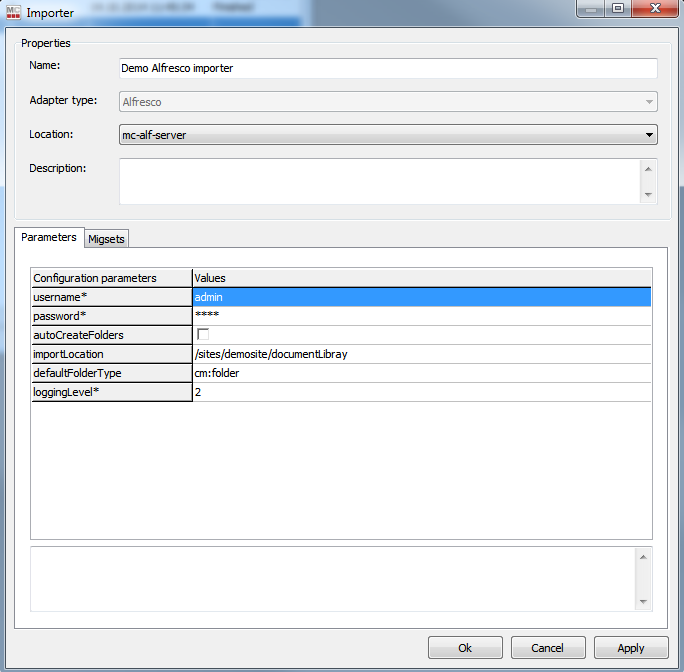Edit the defaultFolderType value cell

pyautogui.click(x=421, y=373)
